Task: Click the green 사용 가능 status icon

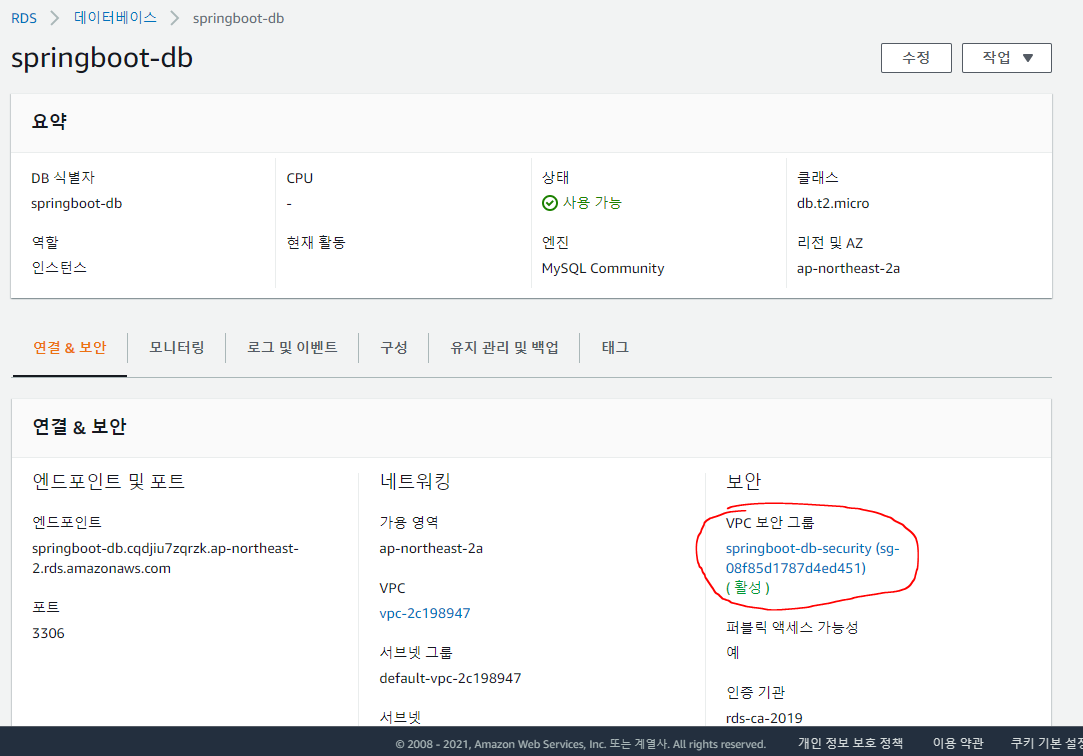Action: 550,203
